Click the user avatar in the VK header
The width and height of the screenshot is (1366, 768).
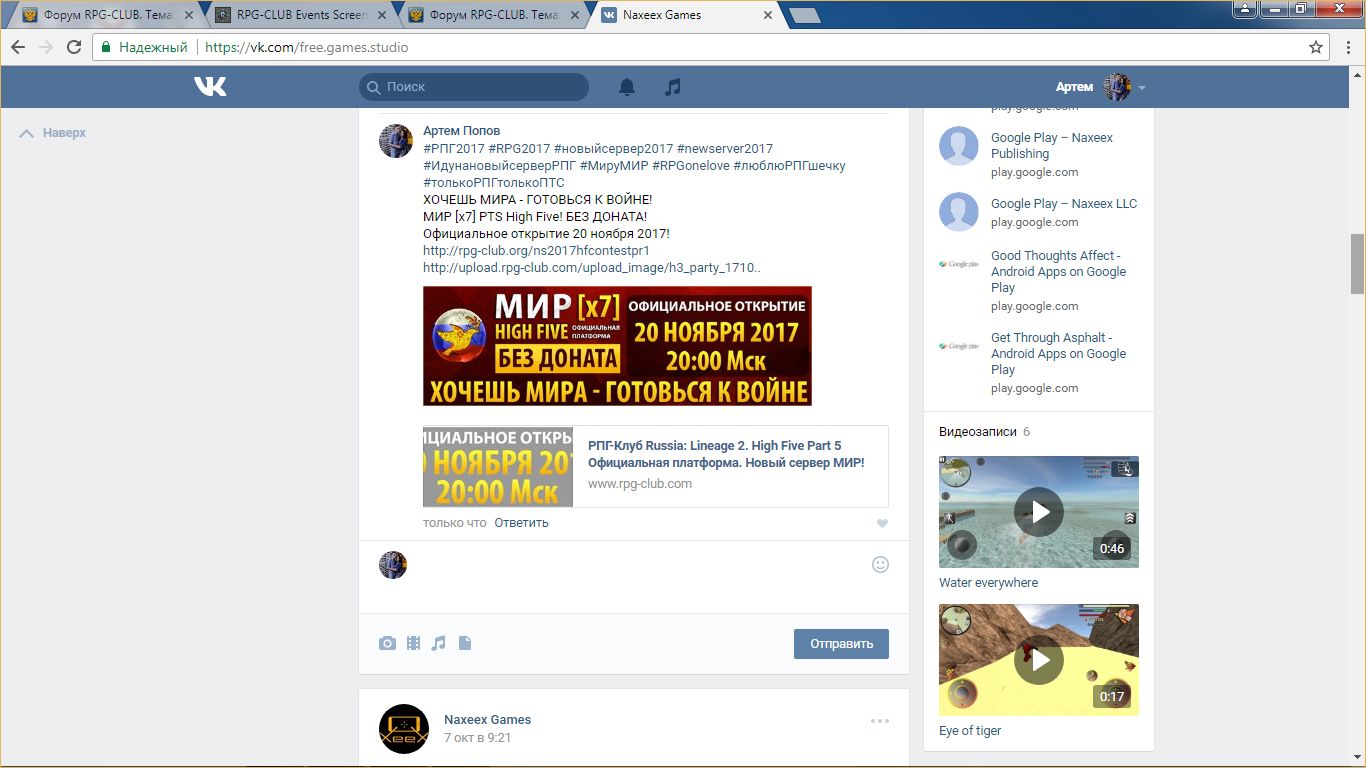pyautogui.click(x=1116, y=87)
